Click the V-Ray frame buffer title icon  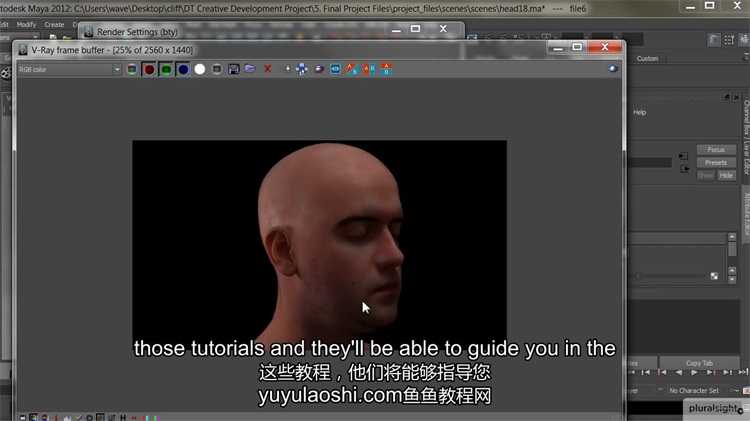(x=22, y=50)
